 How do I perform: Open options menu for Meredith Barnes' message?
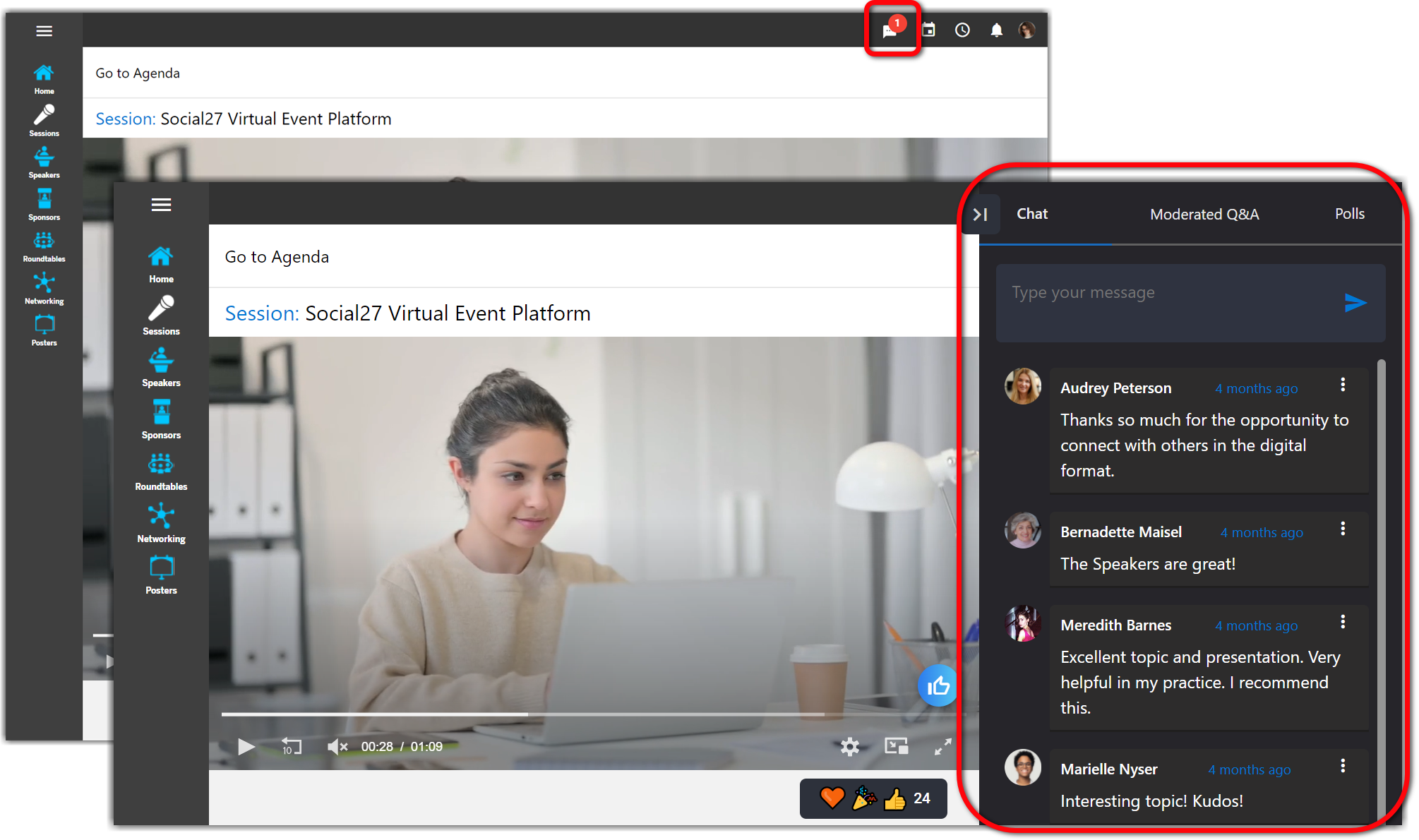click(x=1343, y=622)
